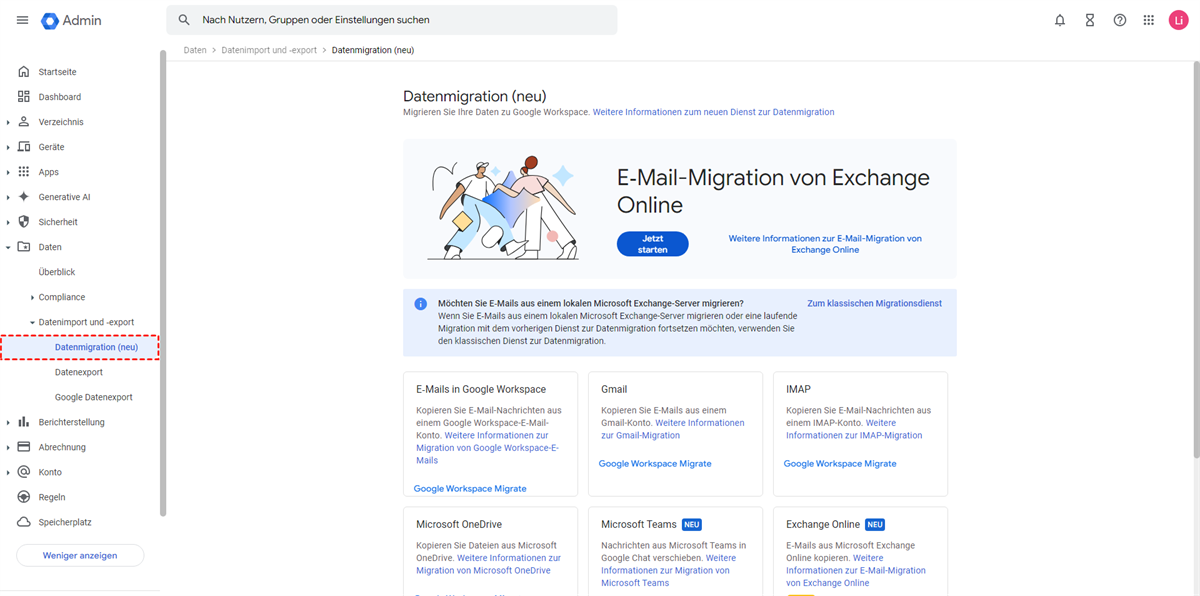Open the hamburger main menu
1200x596 pixels.
[22, 20]
